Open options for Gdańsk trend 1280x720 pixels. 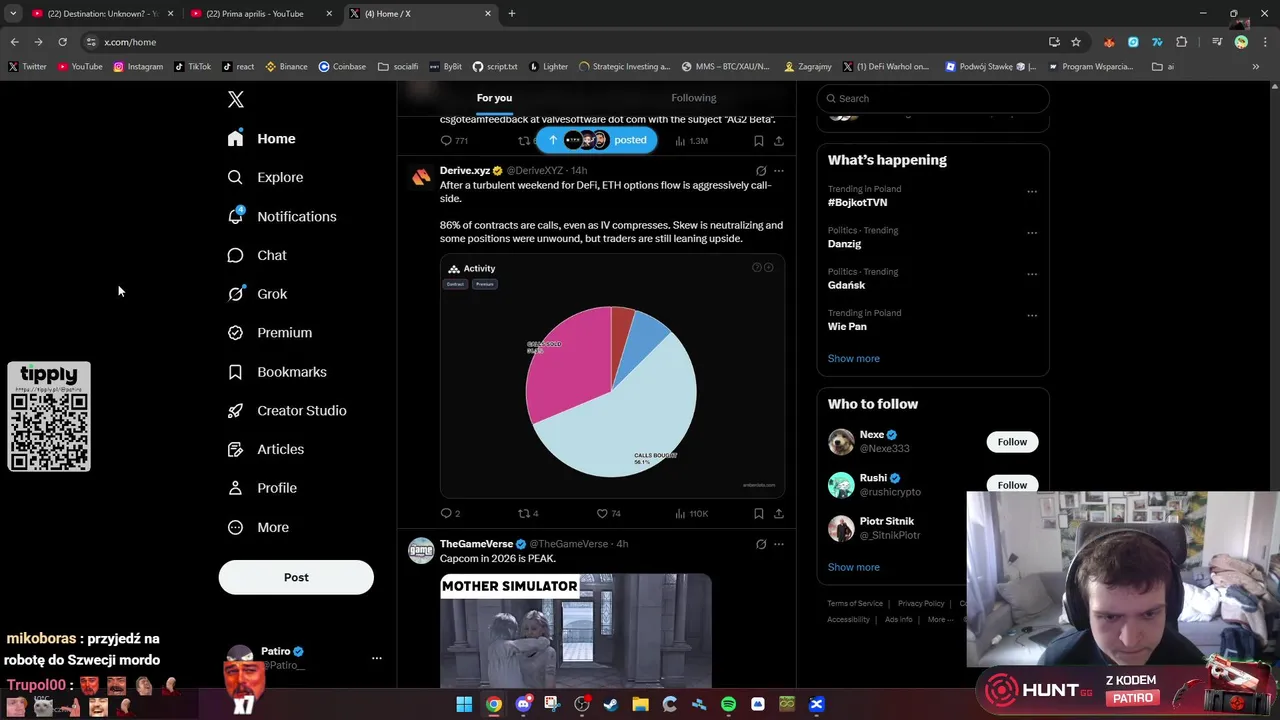[x=1032, y=274]
